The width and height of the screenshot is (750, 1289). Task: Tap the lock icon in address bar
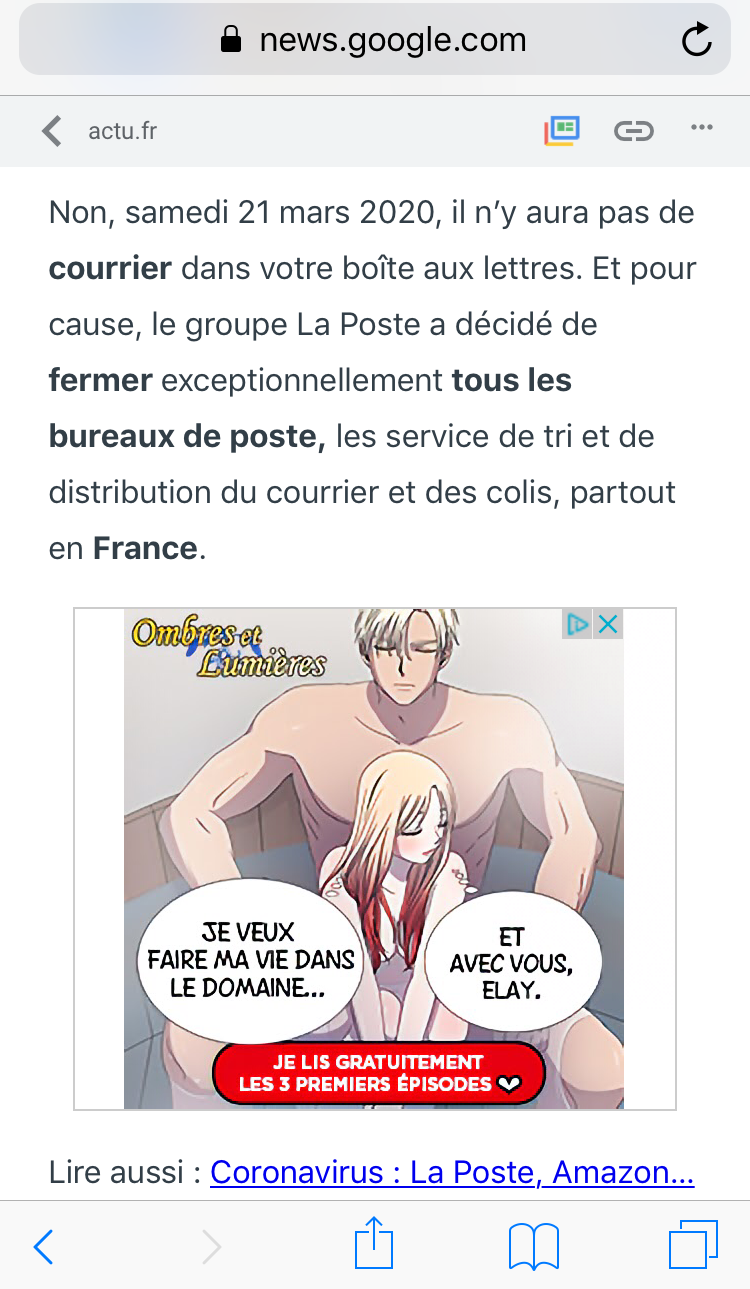[x=231, y=40]
